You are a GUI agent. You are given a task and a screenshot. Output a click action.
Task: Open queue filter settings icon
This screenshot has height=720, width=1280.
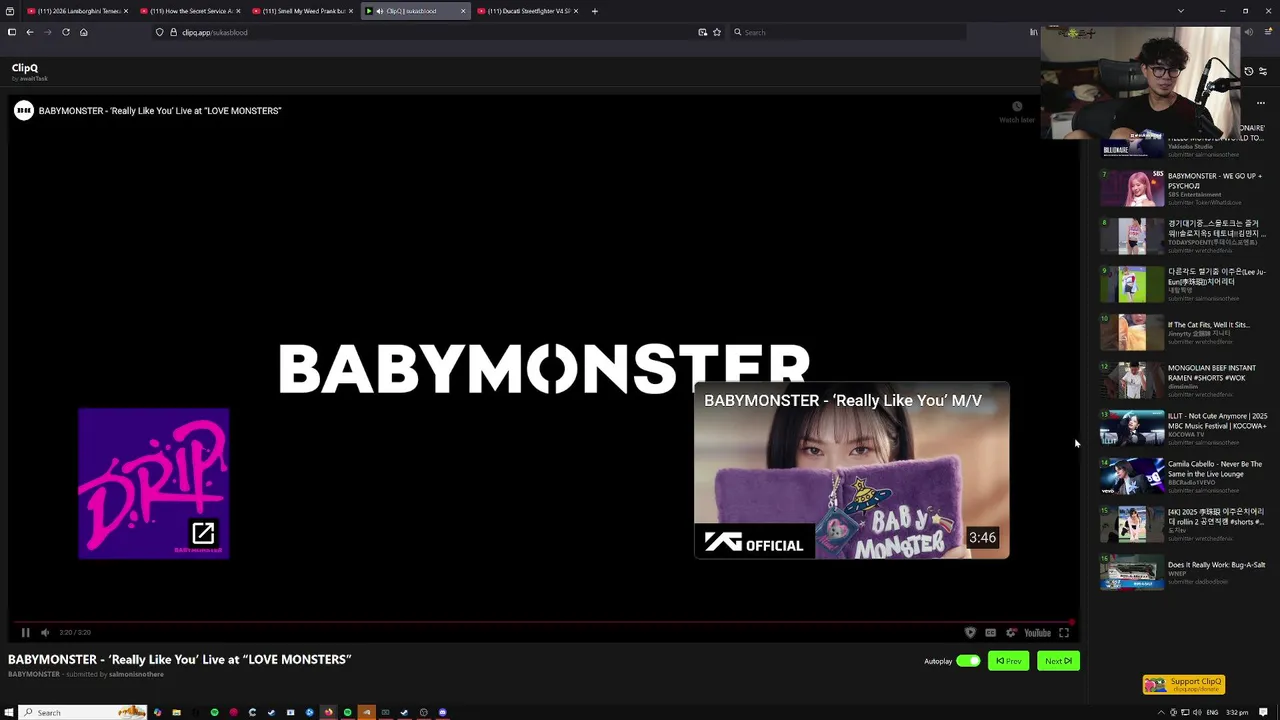1263,72
